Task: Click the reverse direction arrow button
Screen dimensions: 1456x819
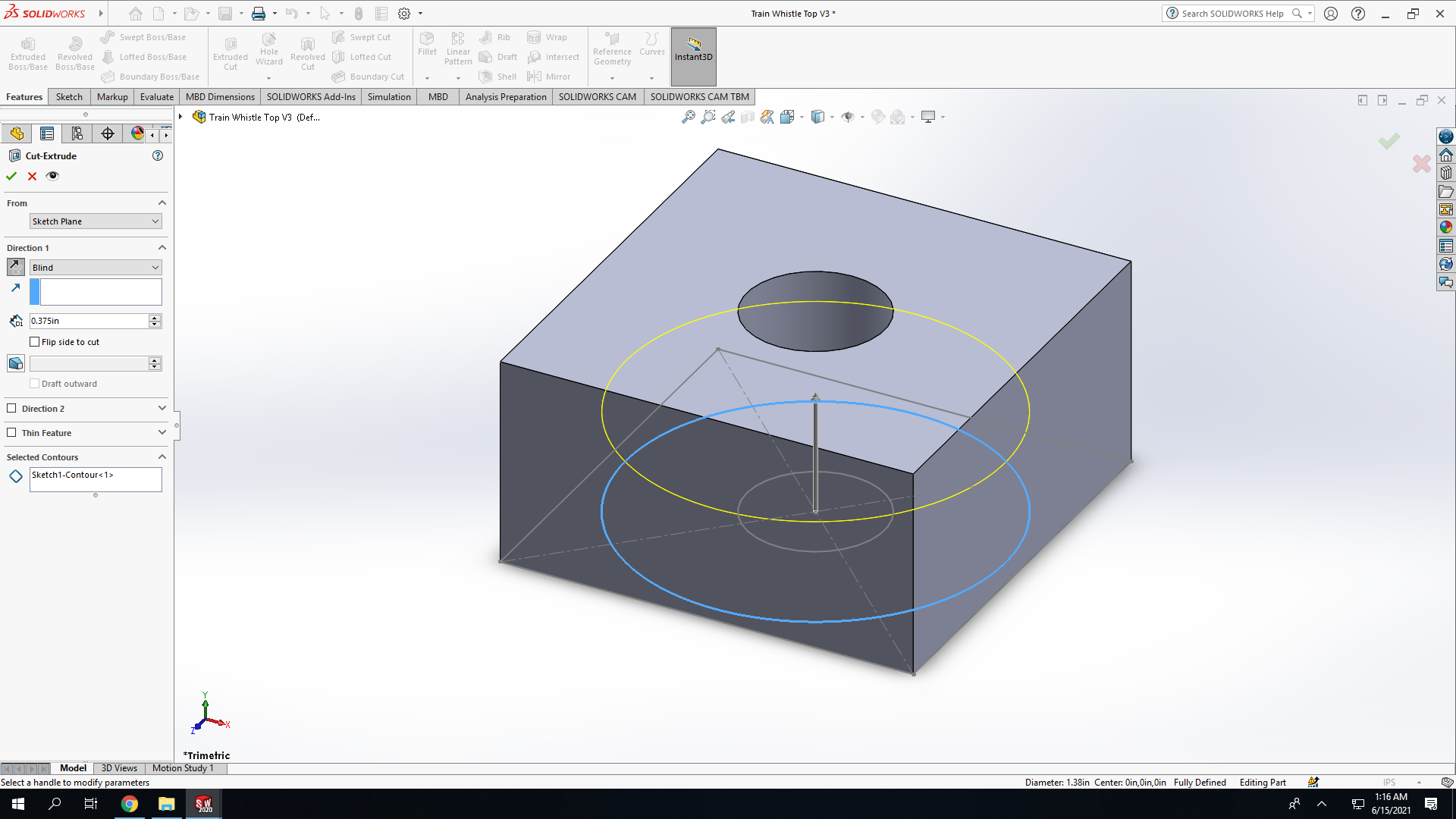Action: point(15,267)
